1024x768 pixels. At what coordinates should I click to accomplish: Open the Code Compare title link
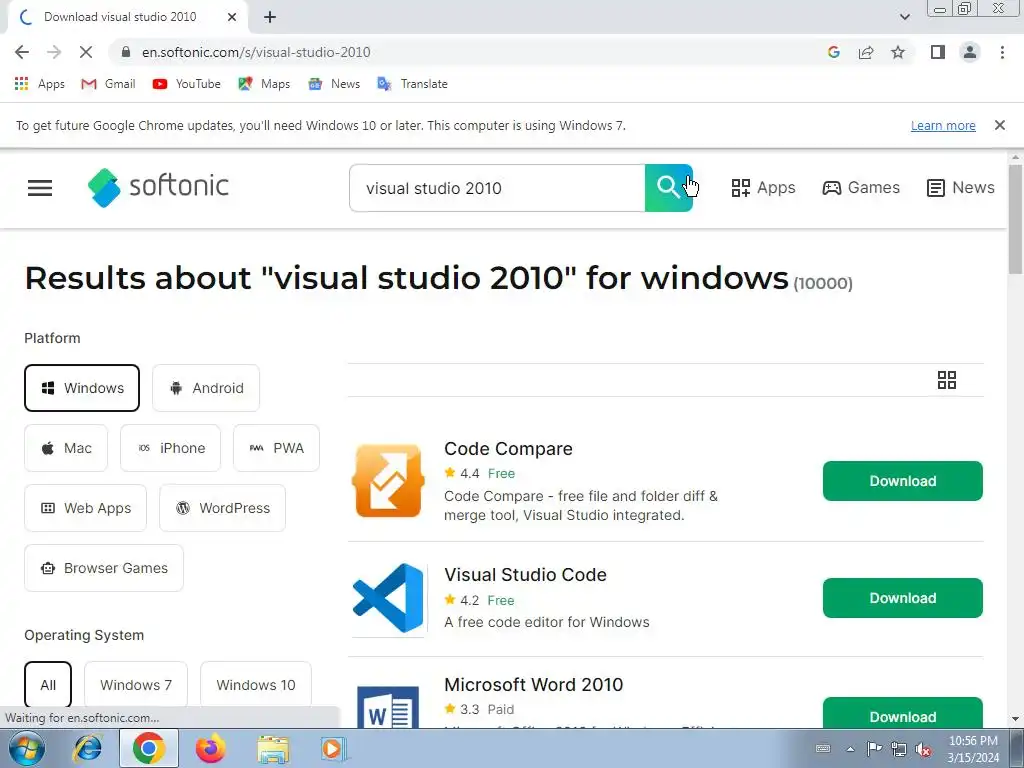point(508,449)
